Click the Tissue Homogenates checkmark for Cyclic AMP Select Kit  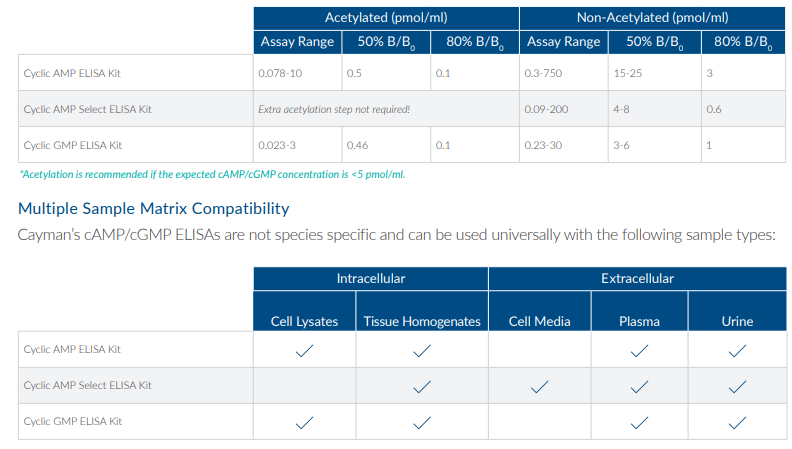(x=421, y=386)
